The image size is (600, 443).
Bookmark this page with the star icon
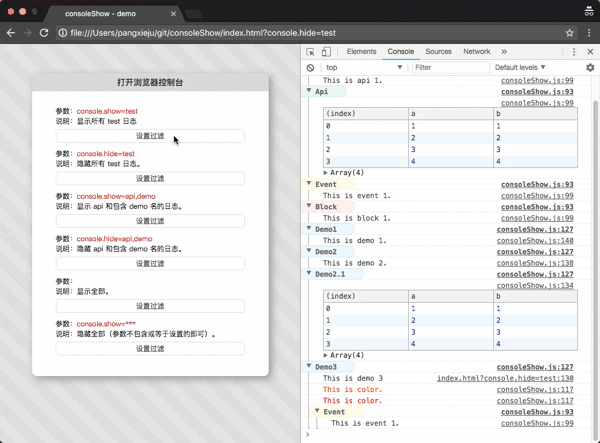pyautogui.click(x=569, y=33)
